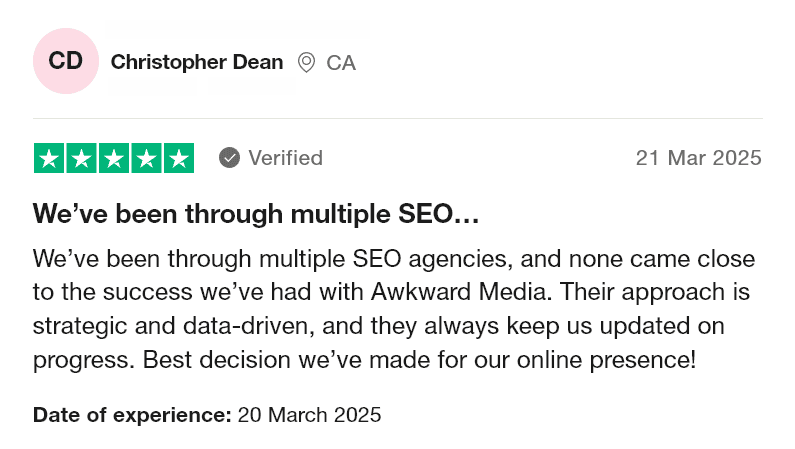Click the third green rating star
Viewport: 795px width, 449px height.
[x=114, y=158]
